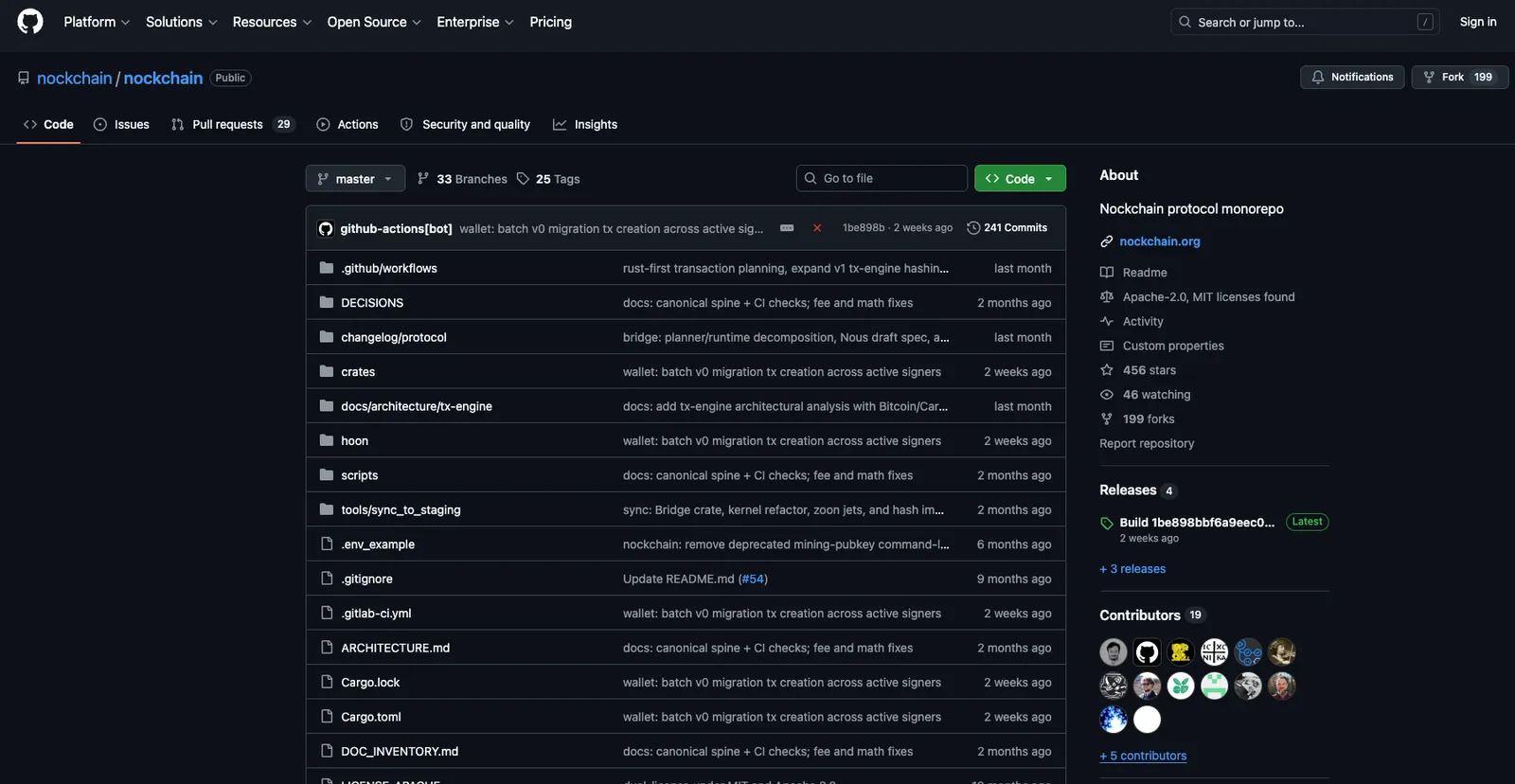
Task: Open the GitHub home logo
Action: (30, 22)
